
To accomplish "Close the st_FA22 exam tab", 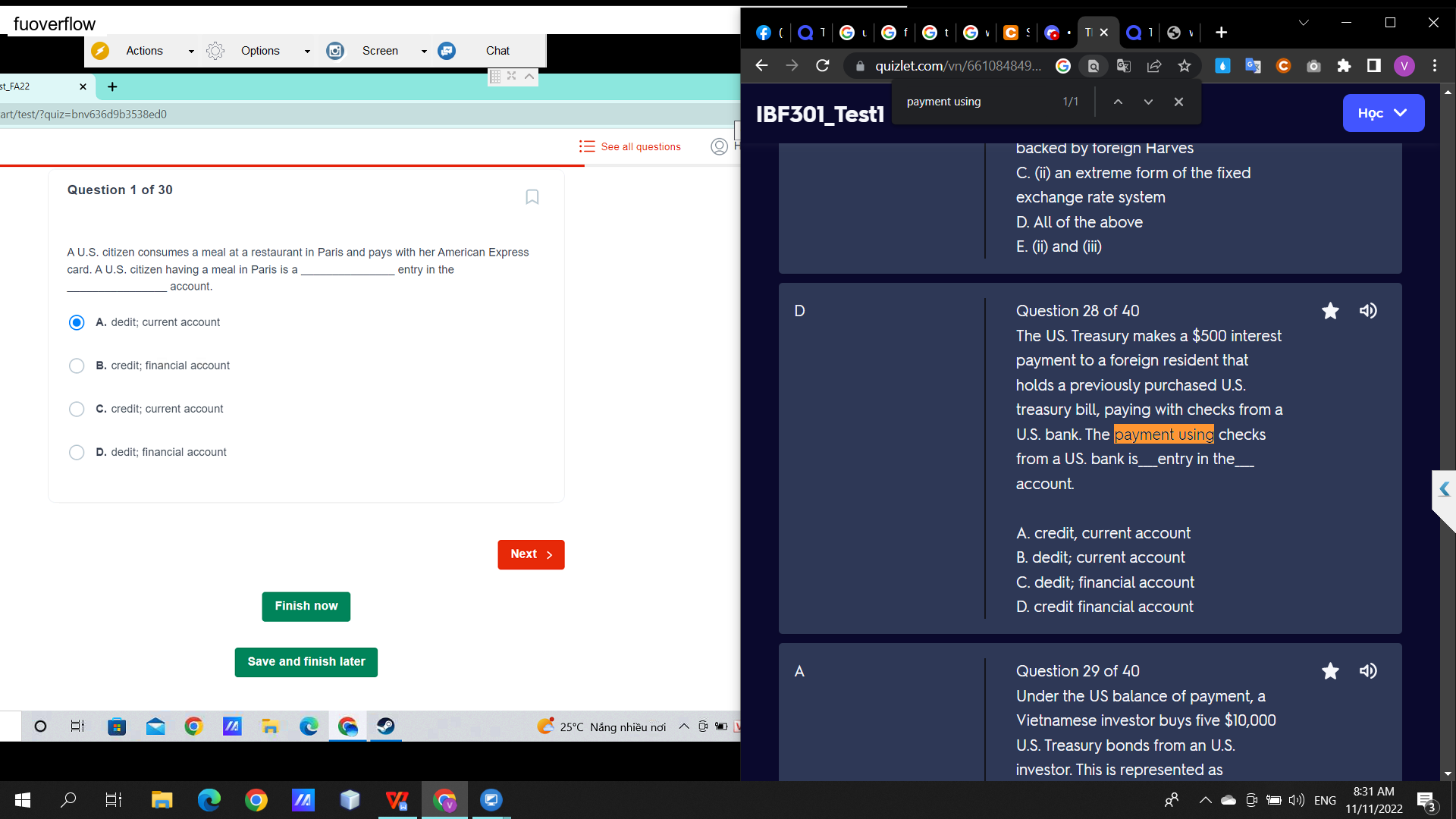I will coord(83,86).
